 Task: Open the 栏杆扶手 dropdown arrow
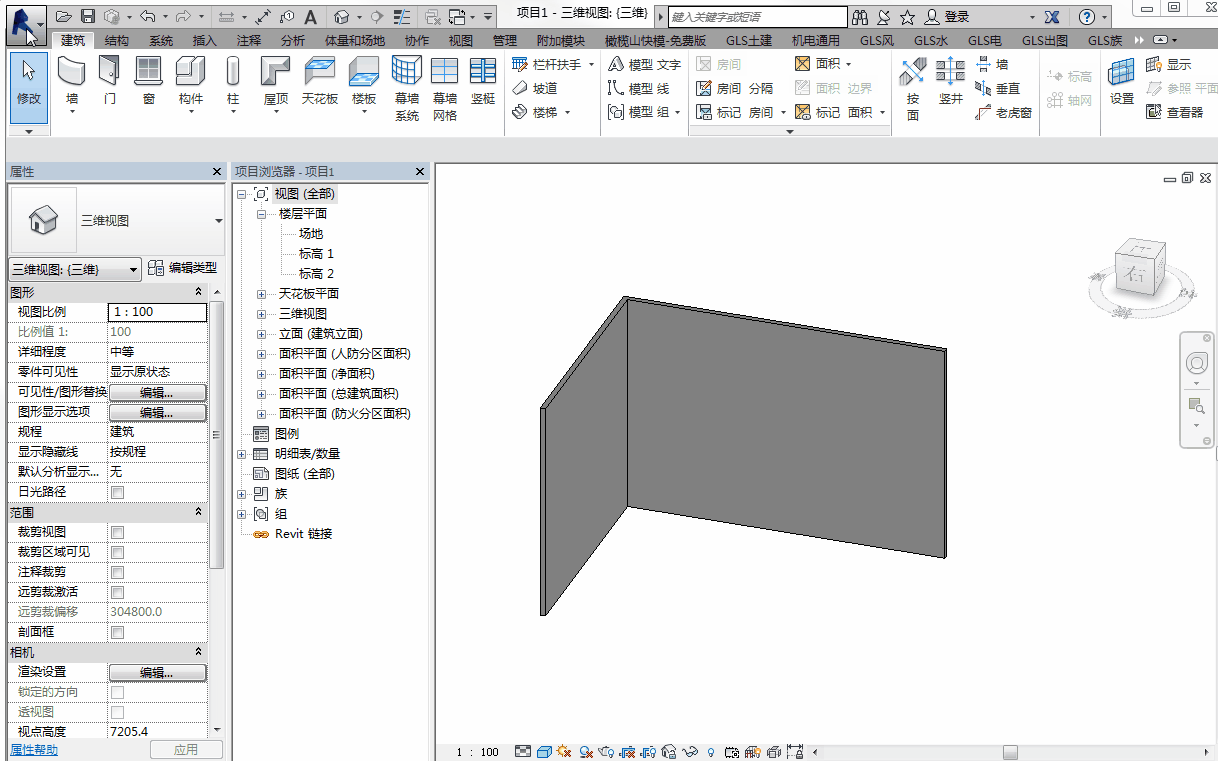[591, 64]
